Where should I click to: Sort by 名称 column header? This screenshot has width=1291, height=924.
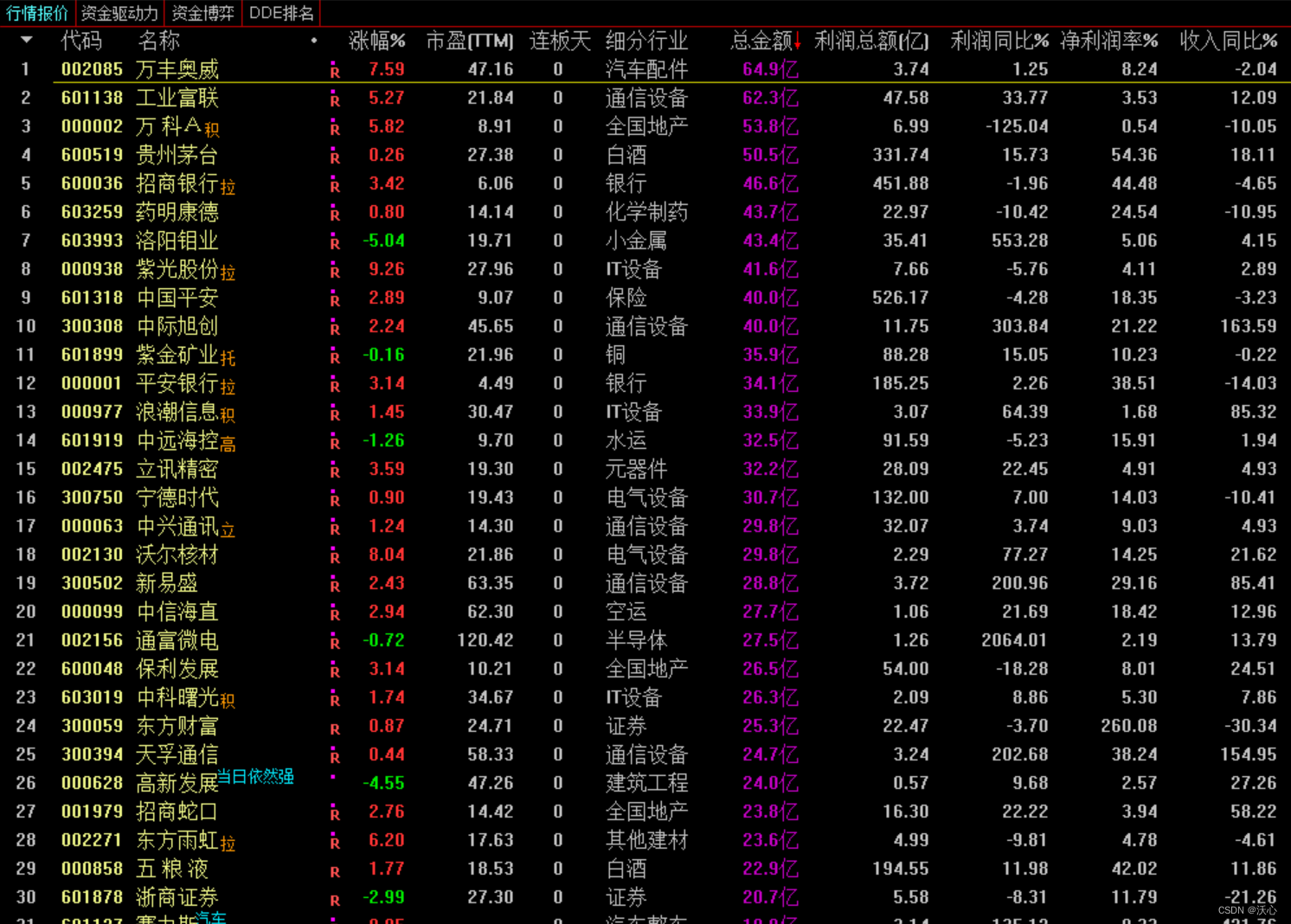coord(159,41)
